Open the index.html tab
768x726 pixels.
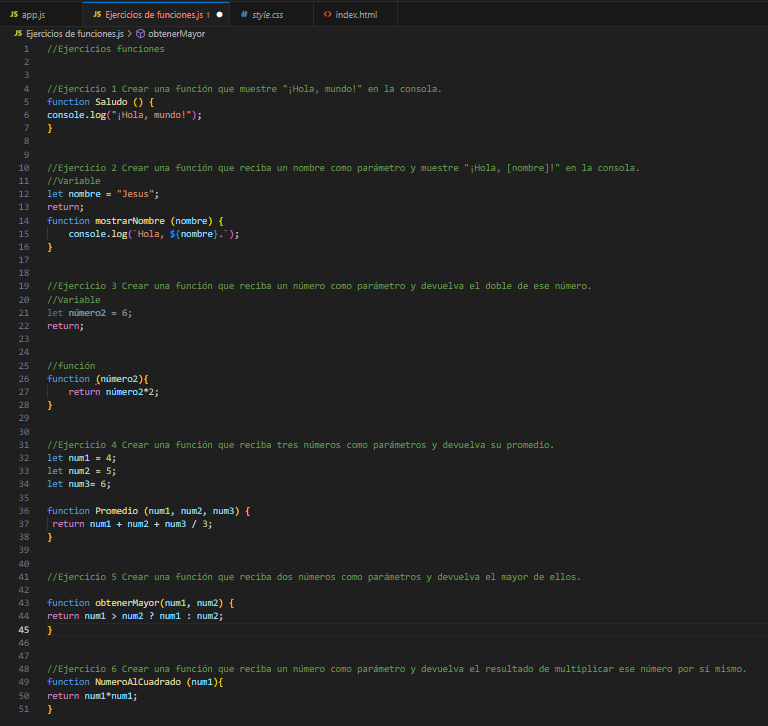coord(356,15)
